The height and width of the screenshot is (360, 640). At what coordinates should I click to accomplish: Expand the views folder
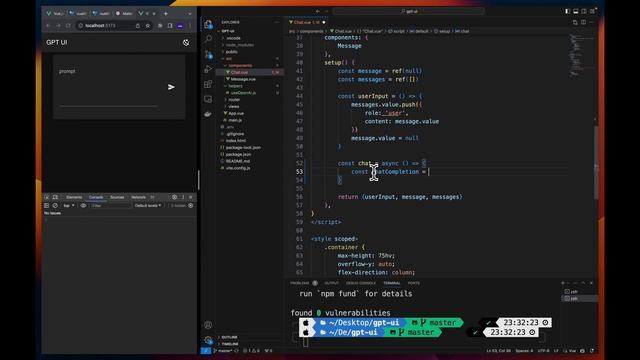[x=234, y=107]
